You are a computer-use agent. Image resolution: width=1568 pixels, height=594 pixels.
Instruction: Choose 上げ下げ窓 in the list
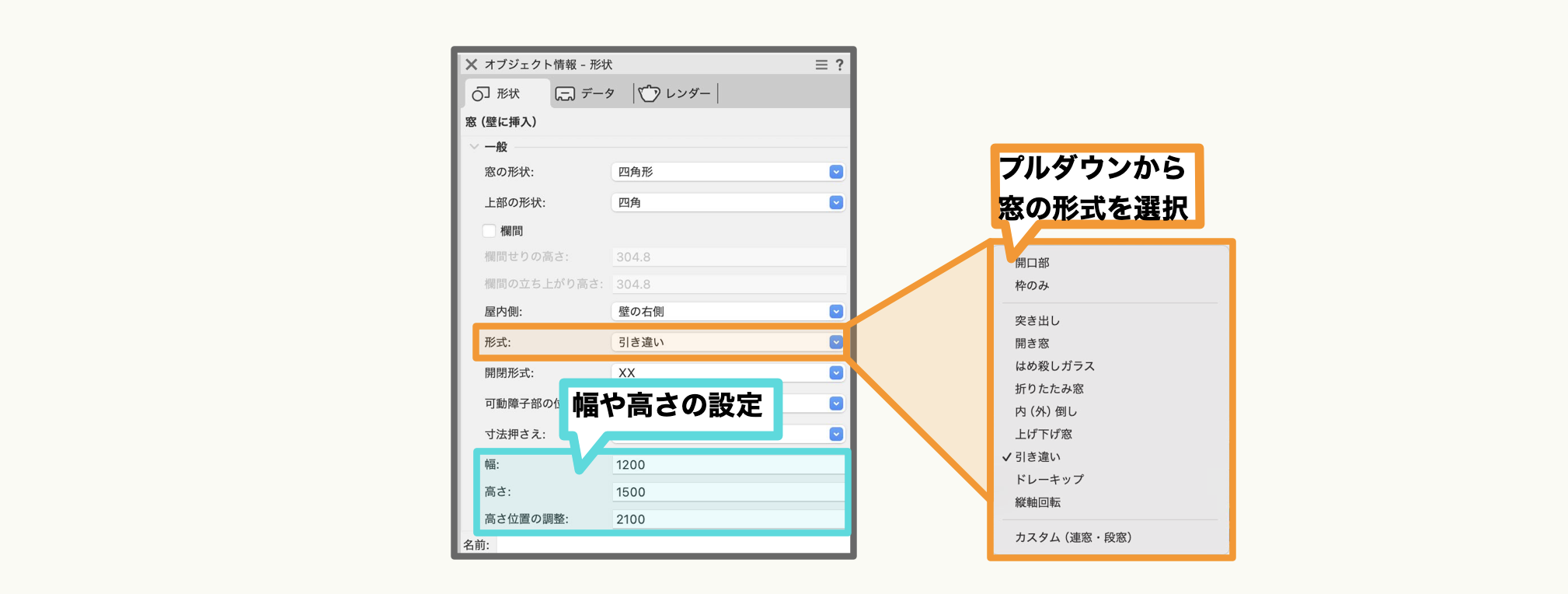1044,434
